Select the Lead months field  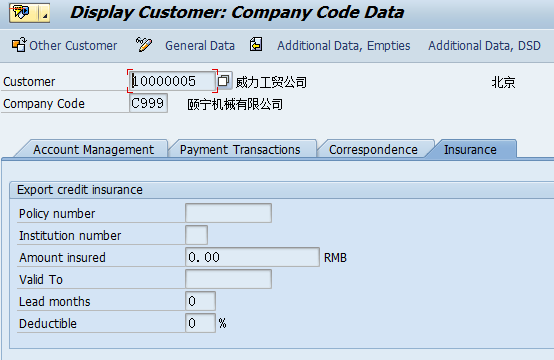click(200, 301)
